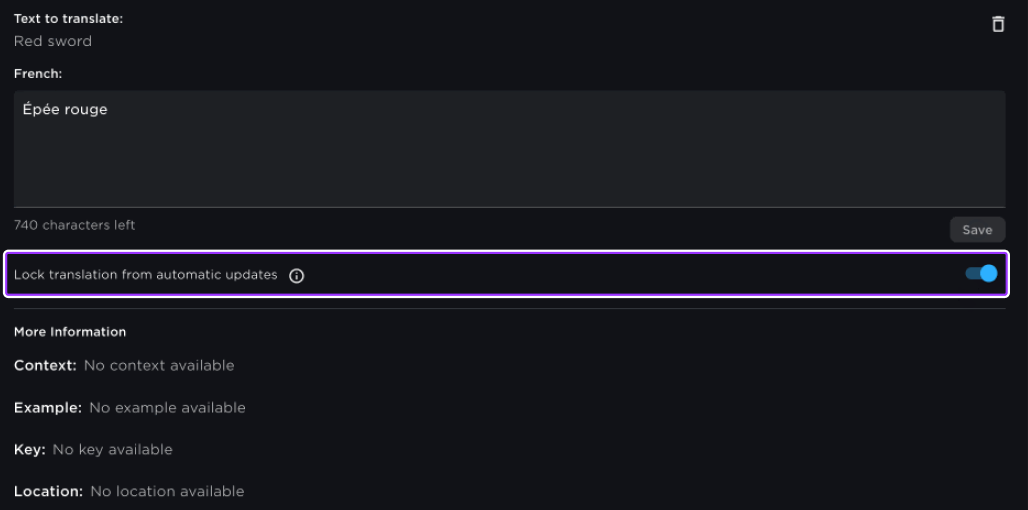Click the '740 characters left' counter
The image size is (1028, 510).
pyautogui.click(x=75, y=225)
